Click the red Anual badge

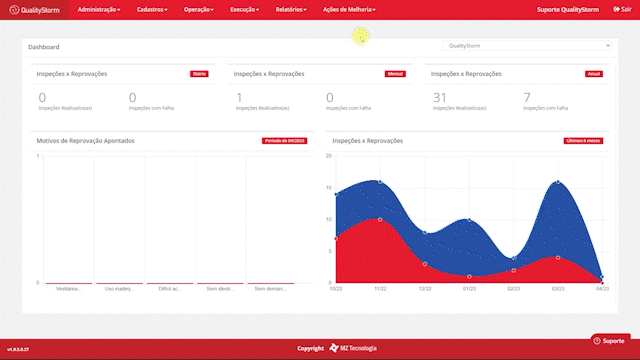pyautogui.click(x=593, y=74)
